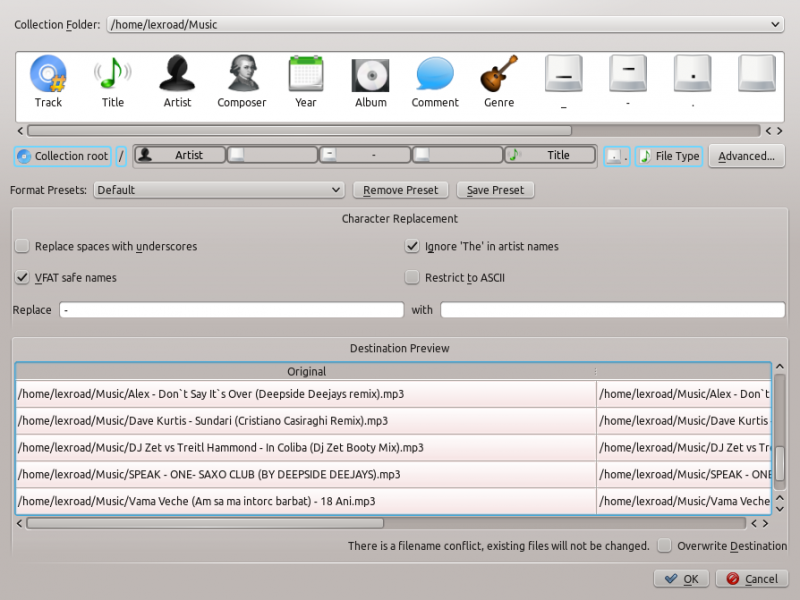800x600 pixels.
Task: Select the Vama Veche file row
Action: [x=306, y=501]
